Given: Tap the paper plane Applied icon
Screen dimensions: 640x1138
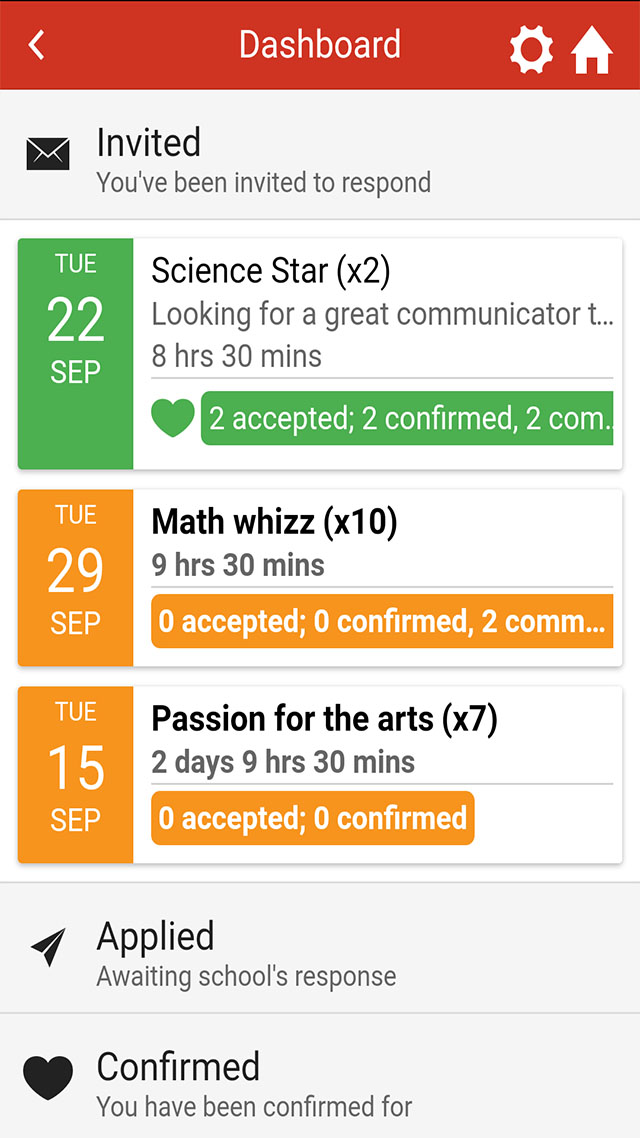Looking at the screenshot, I should (x=48, y=948).
